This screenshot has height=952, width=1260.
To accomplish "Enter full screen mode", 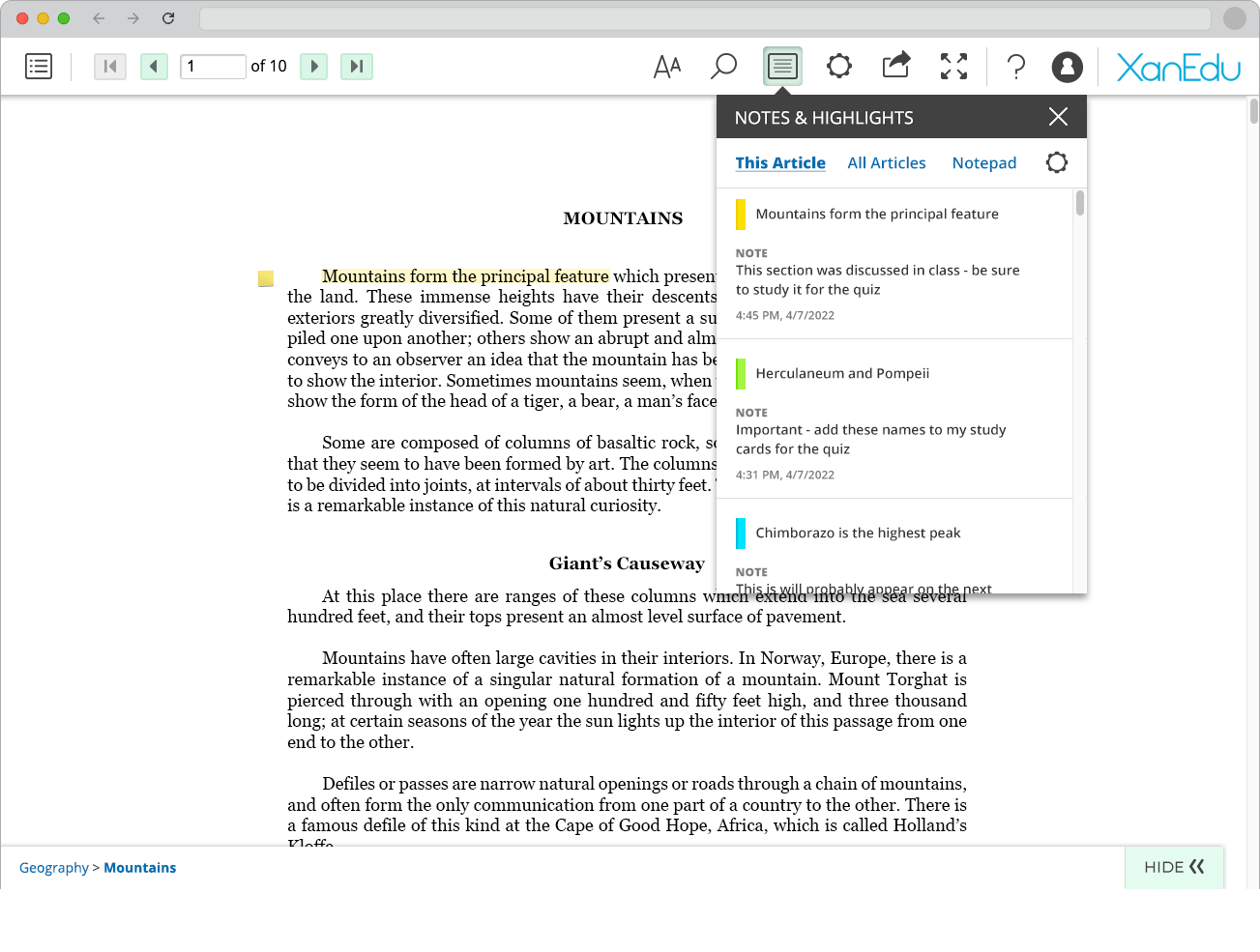I will click(953, 67).
